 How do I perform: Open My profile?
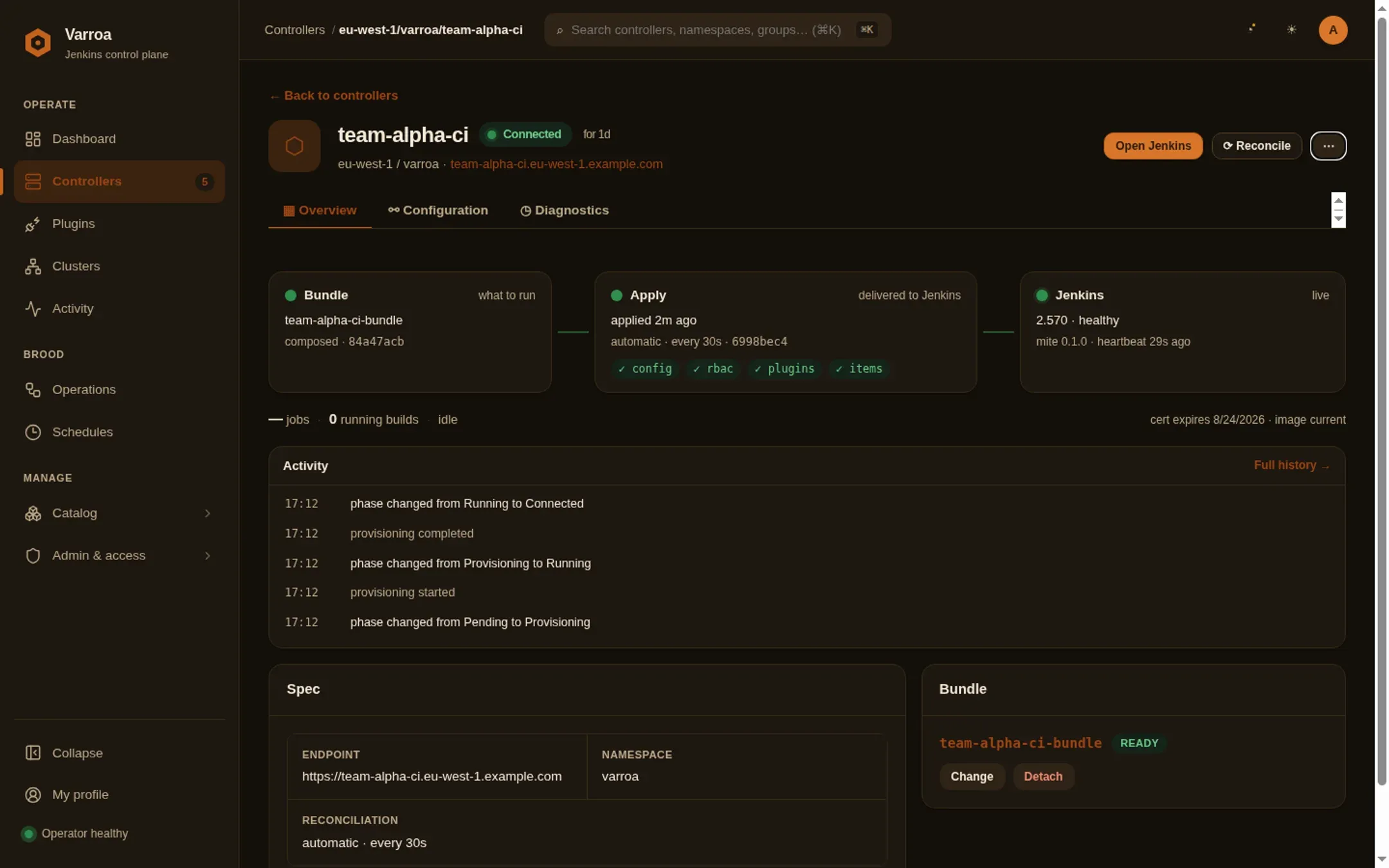click(119, 795)
